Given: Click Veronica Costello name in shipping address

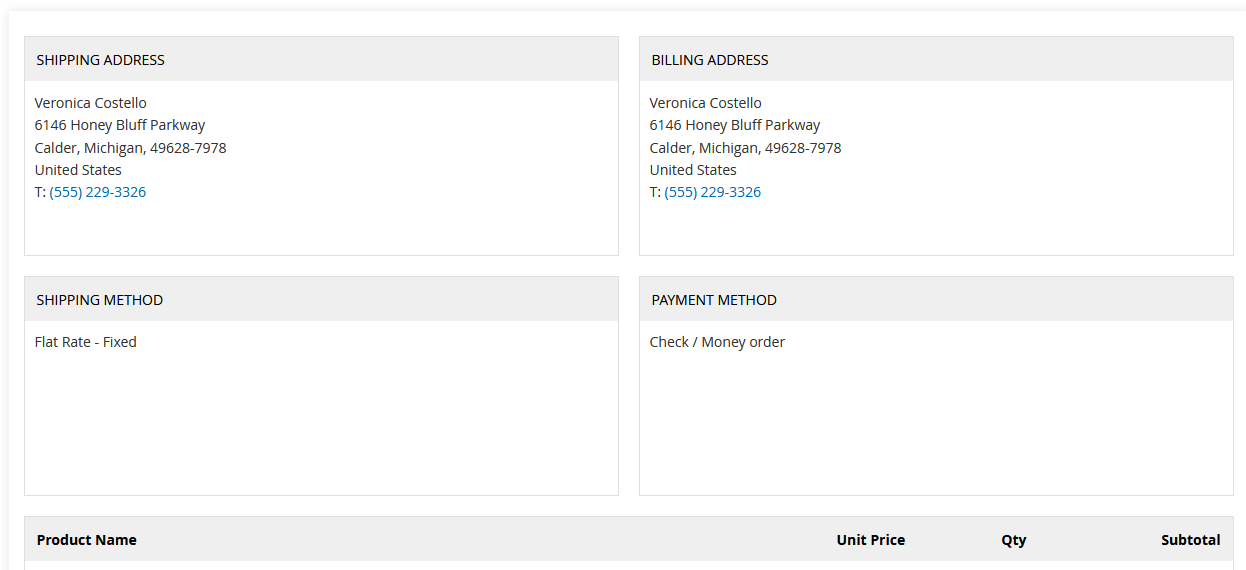Looking at the screenshot, I should click(x=90, y=103).
